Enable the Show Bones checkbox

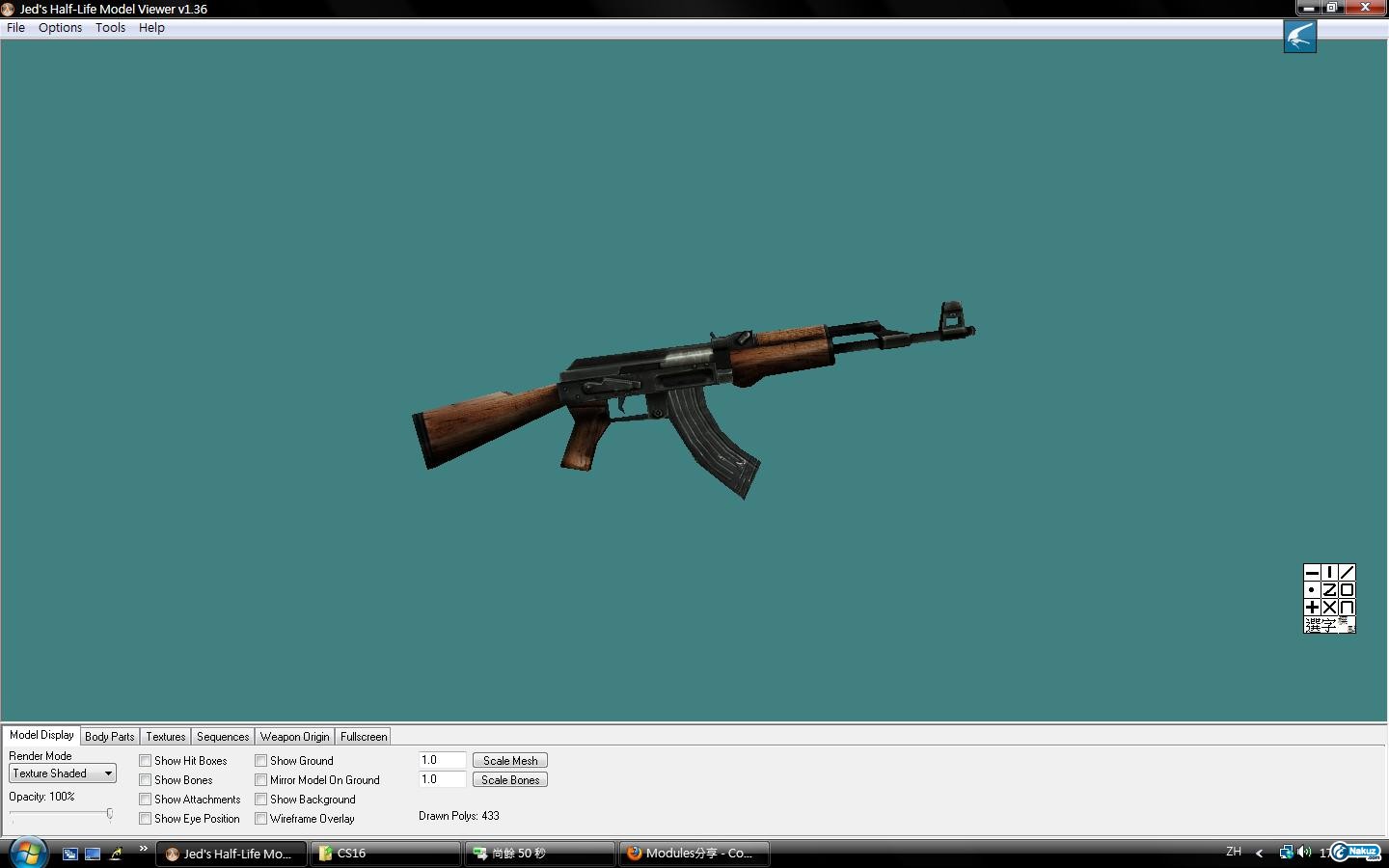click(145, 779)
